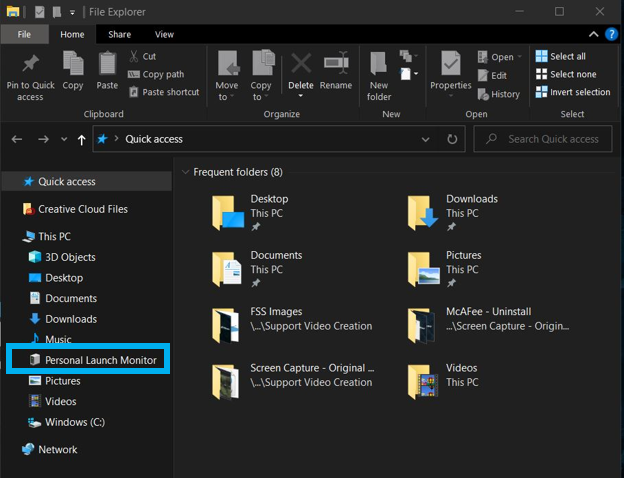625x478 pixels.
Task: Switch to the Share ribbon tab
Action: tap(120, 34)
